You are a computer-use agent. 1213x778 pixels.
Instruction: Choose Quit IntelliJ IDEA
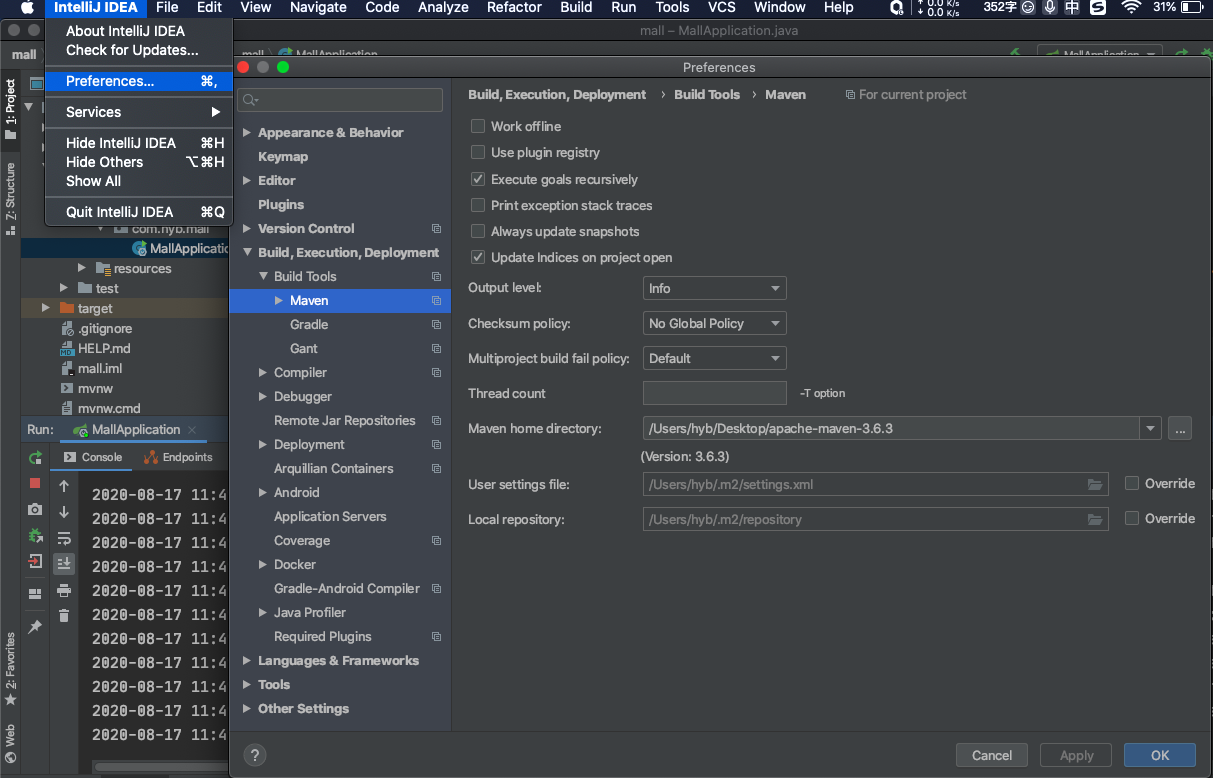(139, 212)
